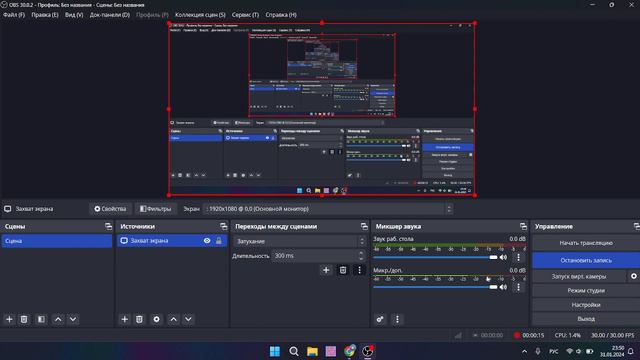
Task: Open taskbar Search icon
Action: coord(293,351)
